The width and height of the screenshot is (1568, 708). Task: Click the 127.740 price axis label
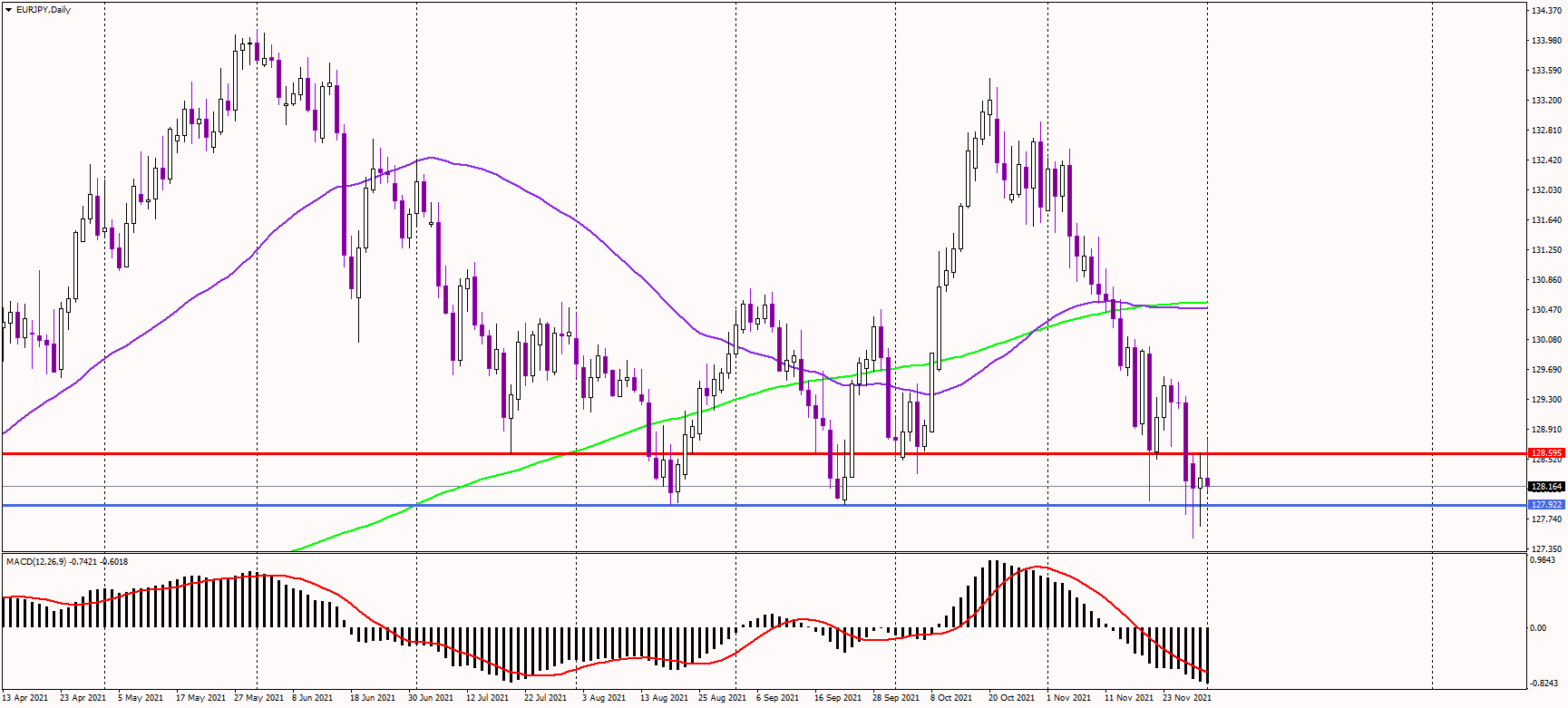1546,519
